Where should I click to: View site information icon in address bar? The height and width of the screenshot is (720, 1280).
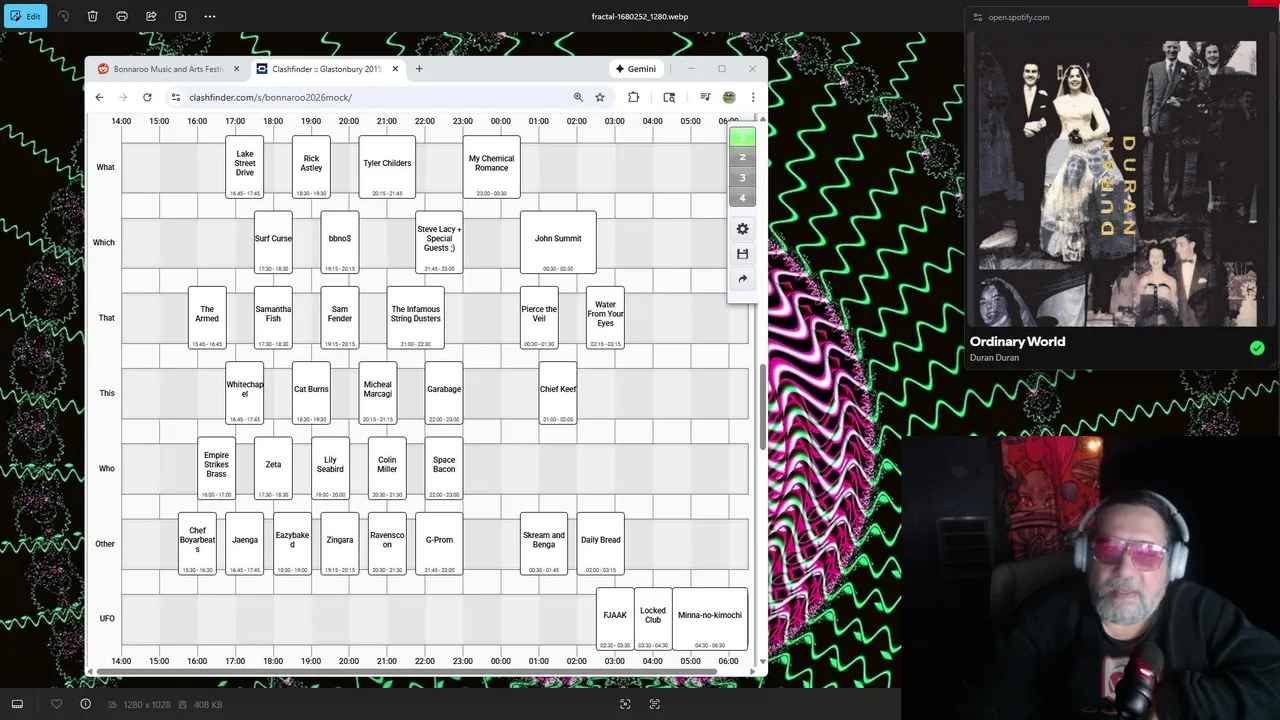click(x=176, y=97)
